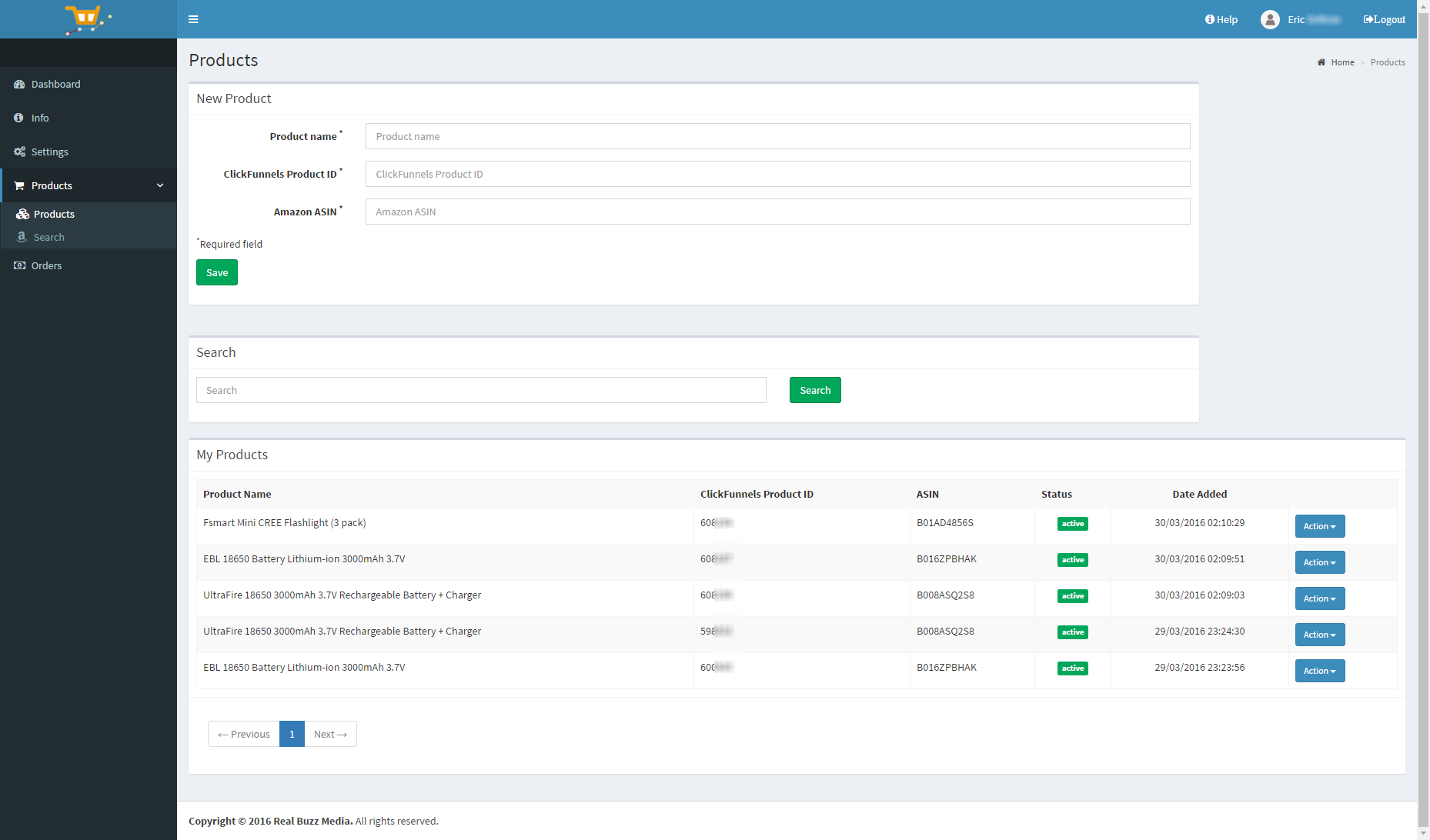The width and height of the screenshot is (1430, 840).
Task: Collapse the Products sidebar menu chevron
Action: (x=160, y=185)
